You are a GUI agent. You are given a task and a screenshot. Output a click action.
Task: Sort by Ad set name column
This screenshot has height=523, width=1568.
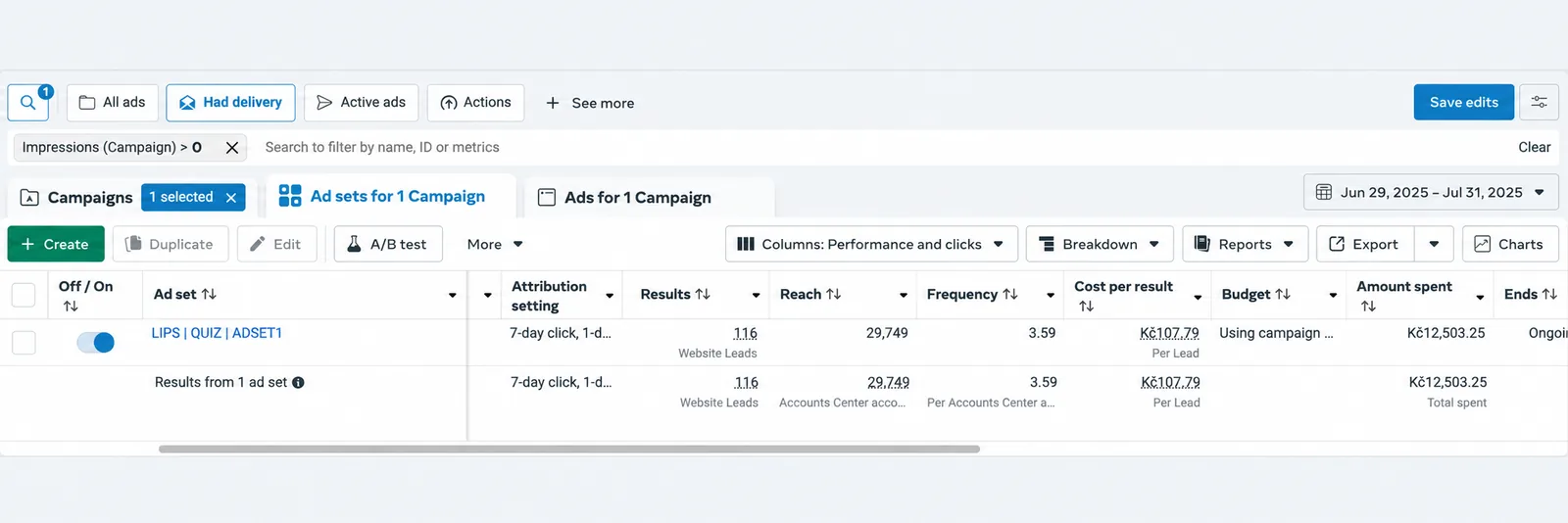coord(209,294)
